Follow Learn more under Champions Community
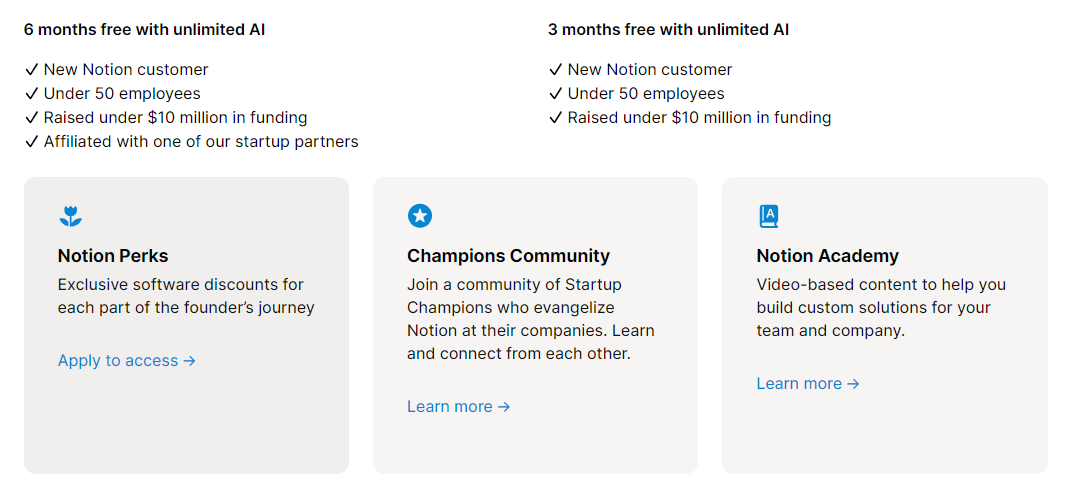 point(458,406)
